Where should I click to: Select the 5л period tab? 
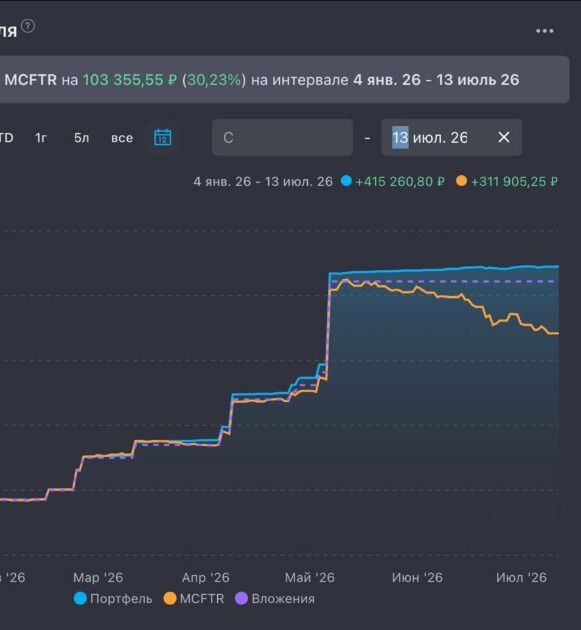pyautogui.click(x=81, y=138)
